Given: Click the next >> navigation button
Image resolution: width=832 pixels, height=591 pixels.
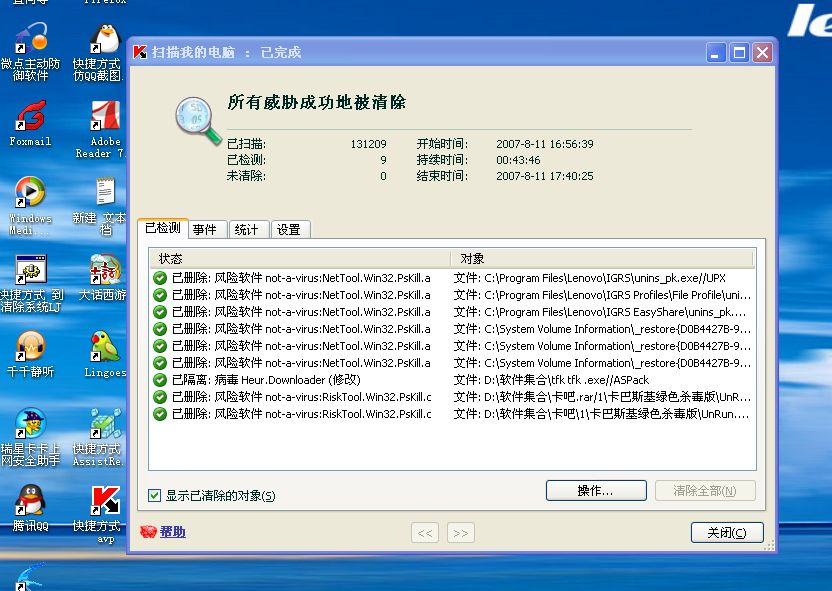Looking at the screenshot, I should pos(461,533).
